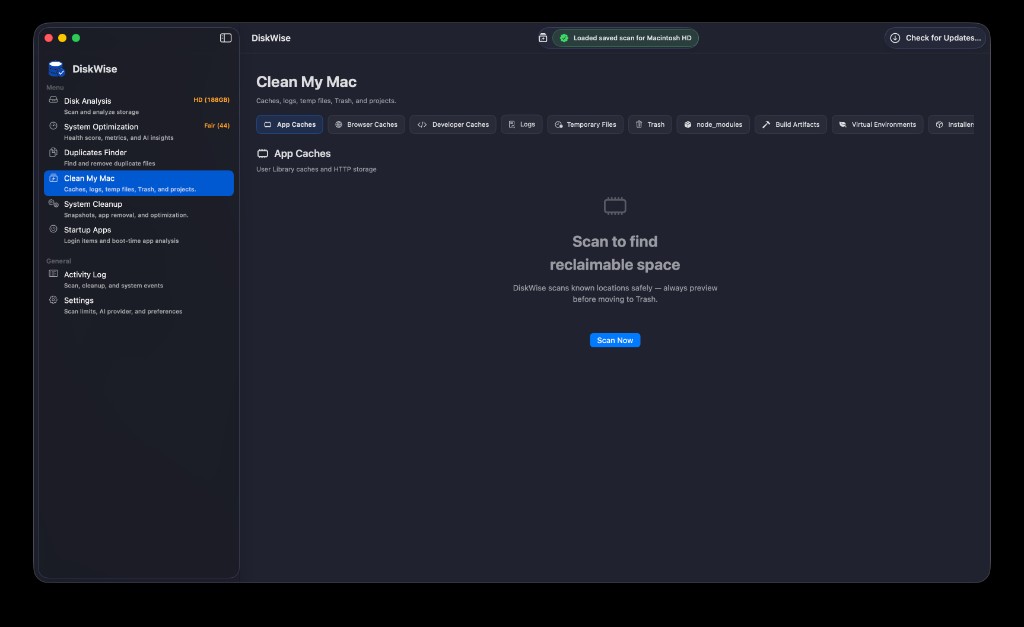Image resolution: width=1024 pixels, height=627 pixels.
Task: Click the globe icon on Browser Caches tab
Action: tap(339, 124)
